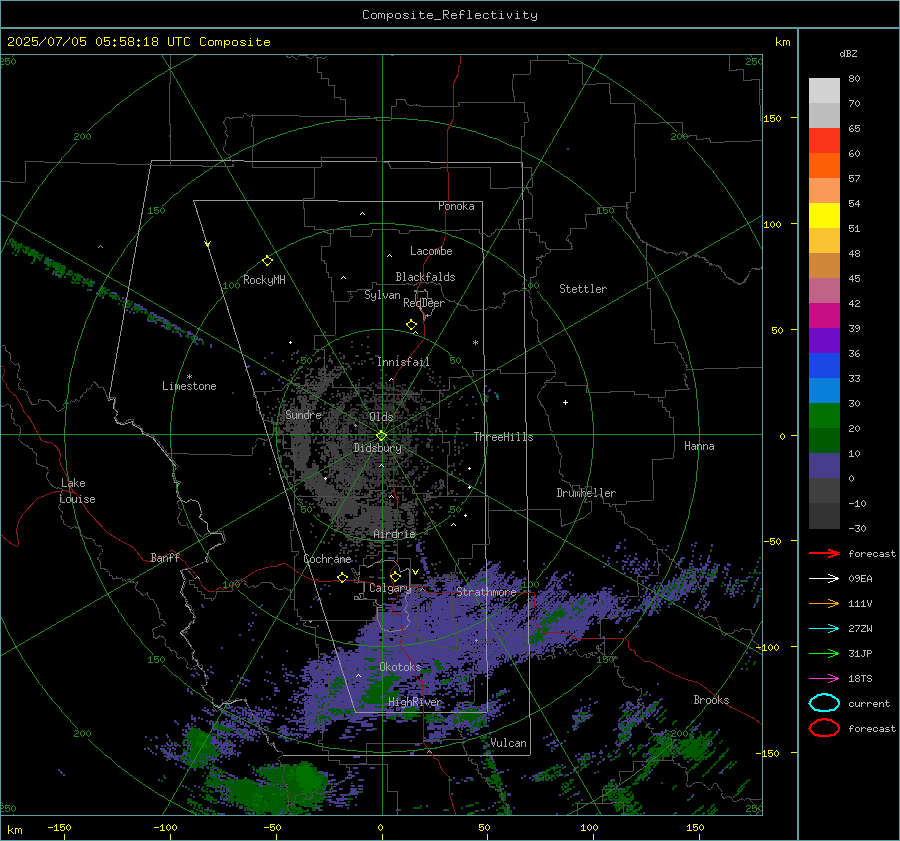The width and height of the screenshot is (900, 841).
Task: Click the Brooks town label
Action: click(x=711, y=700)
